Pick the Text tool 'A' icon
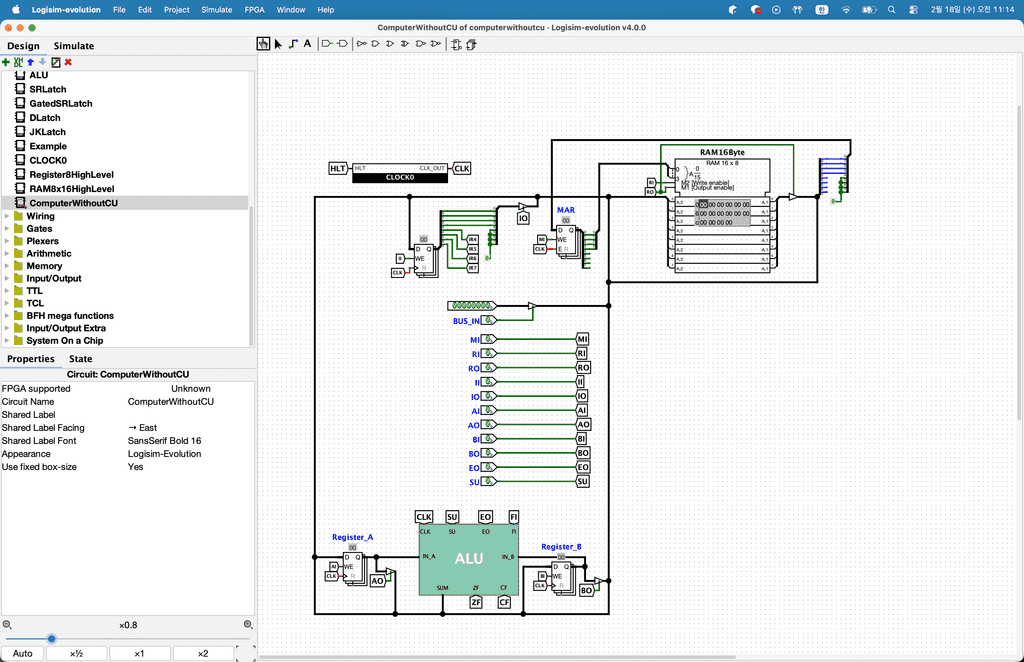This screenshot has height=662, width=1024. pyautogui.click(x=307, y=44)
